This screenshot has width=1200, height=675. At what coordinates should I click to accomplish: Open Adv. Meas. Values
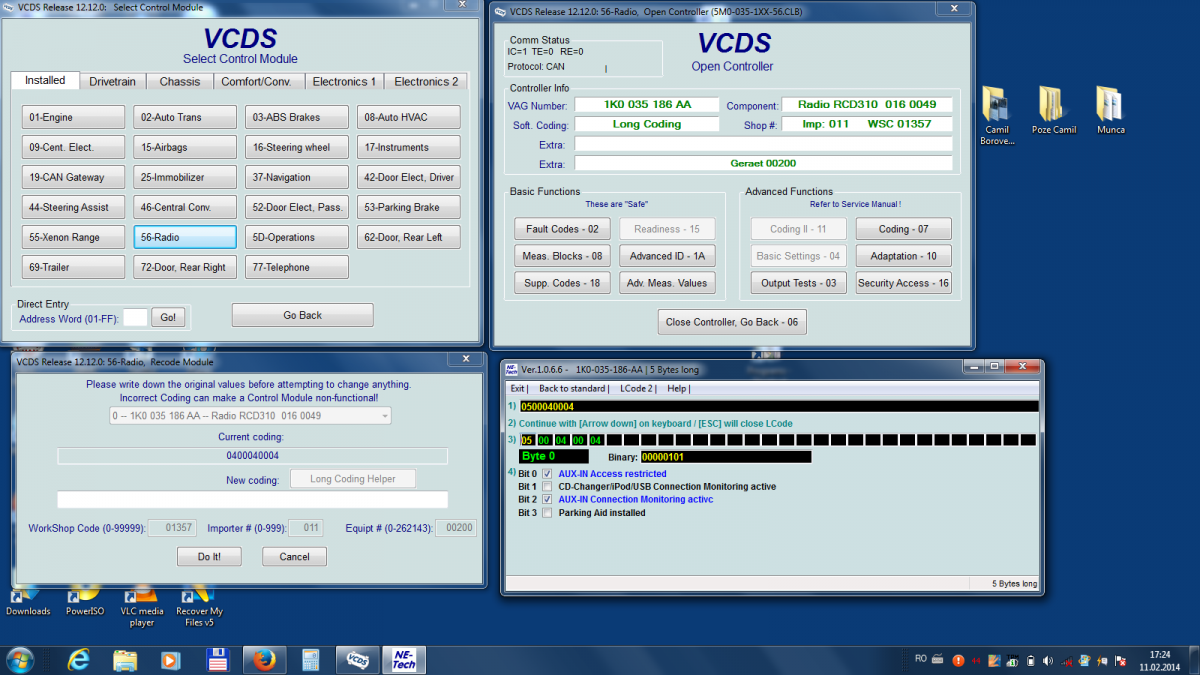[667, 283]
